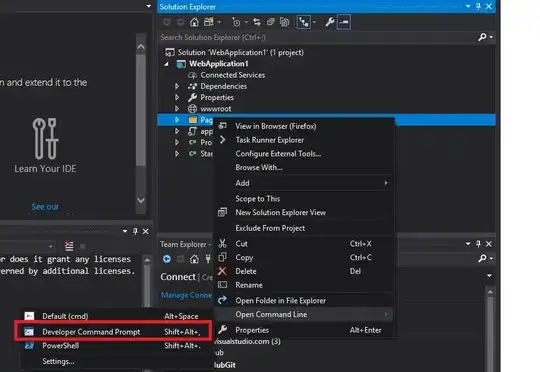Collapse the WebApplication1 project node
The height and width of the screenshot is (372, 540).
tap(167, 64)
